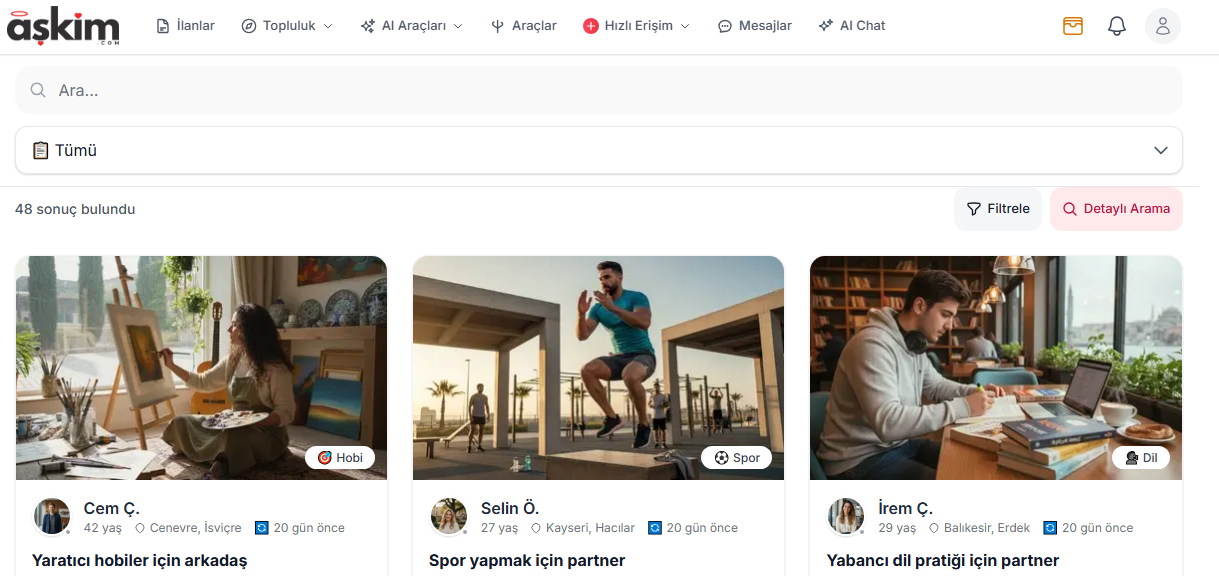
Task: Go to İlanlar menu item
Action: pos(186,26)
